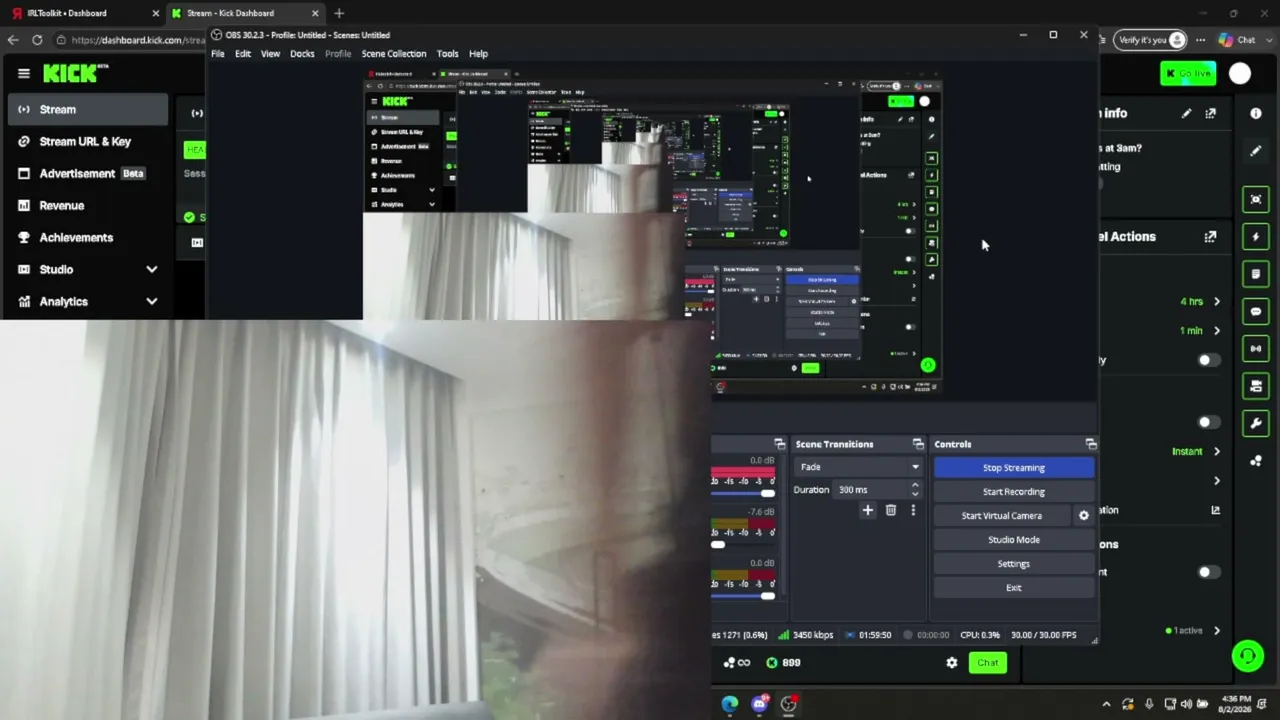1280x720 pixels.
Task: Click the green Chat button
Action: (x=987, y=662)
